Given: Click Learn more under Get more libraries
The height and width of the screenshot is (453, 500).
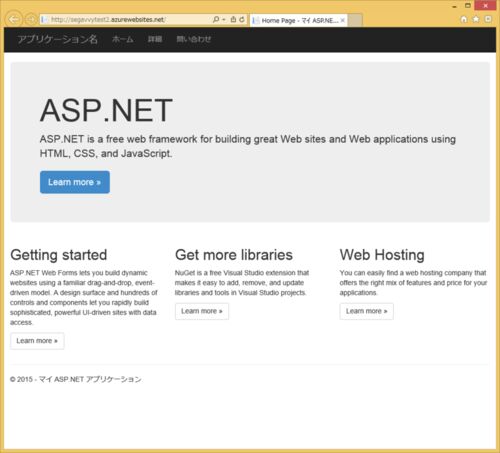Looking at the screenshot, I should [x=202, y=311].
